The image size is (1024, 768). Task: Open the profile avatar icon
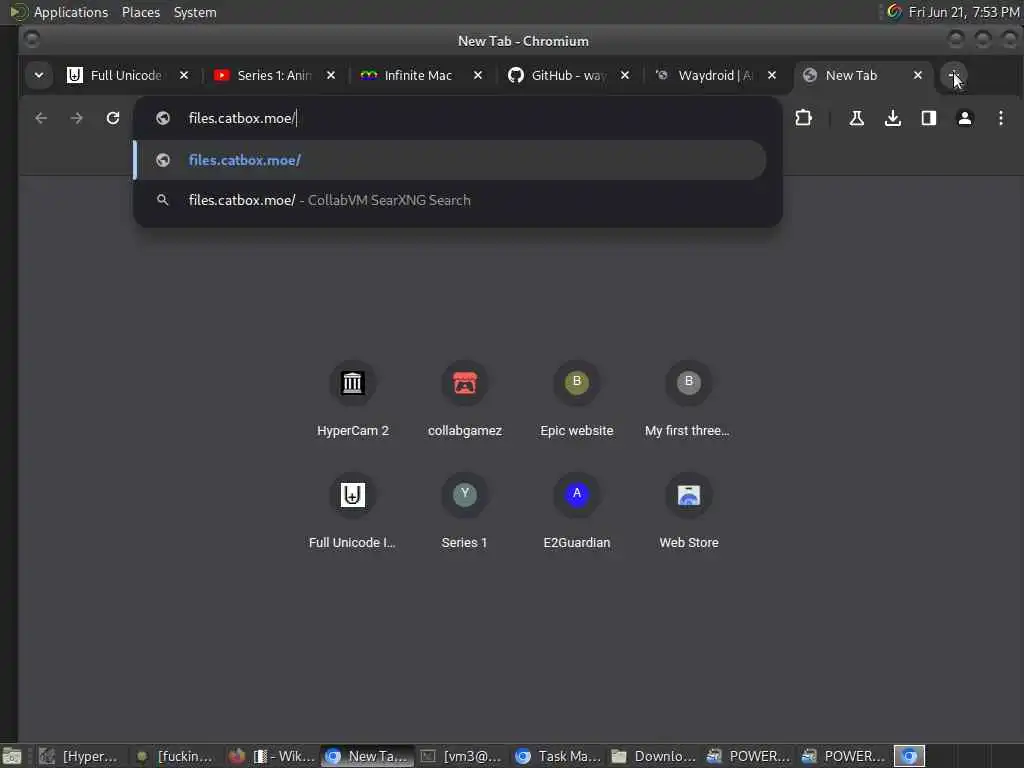(x=965, y=118)
